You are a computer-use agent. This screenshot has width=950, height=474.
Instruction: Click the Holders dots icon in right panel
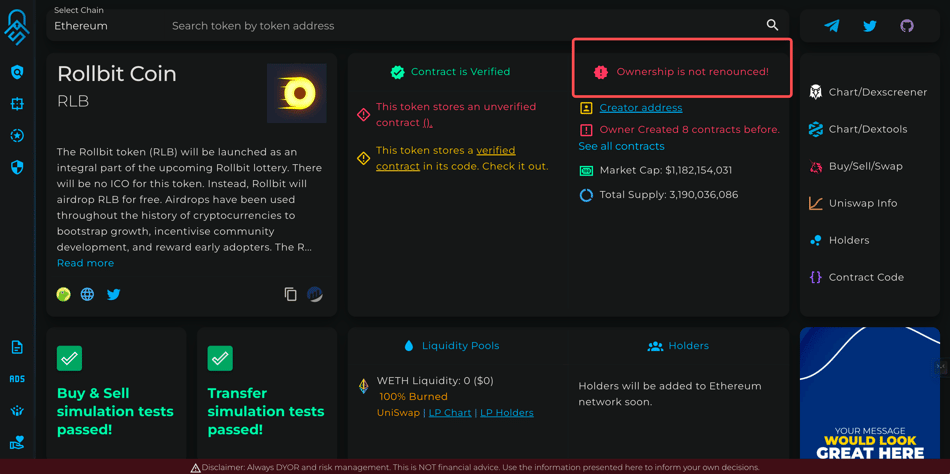[x=815, y=240]
